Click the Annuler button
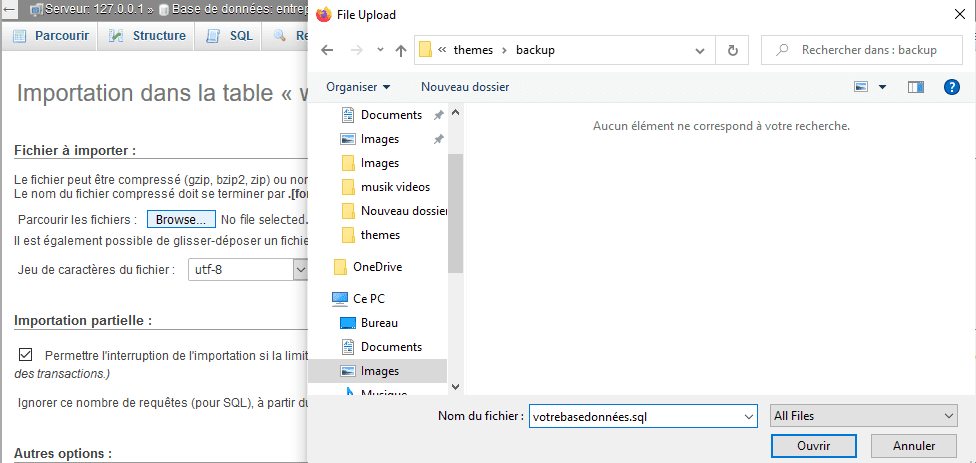976x463 pixels. click(913, 446)
